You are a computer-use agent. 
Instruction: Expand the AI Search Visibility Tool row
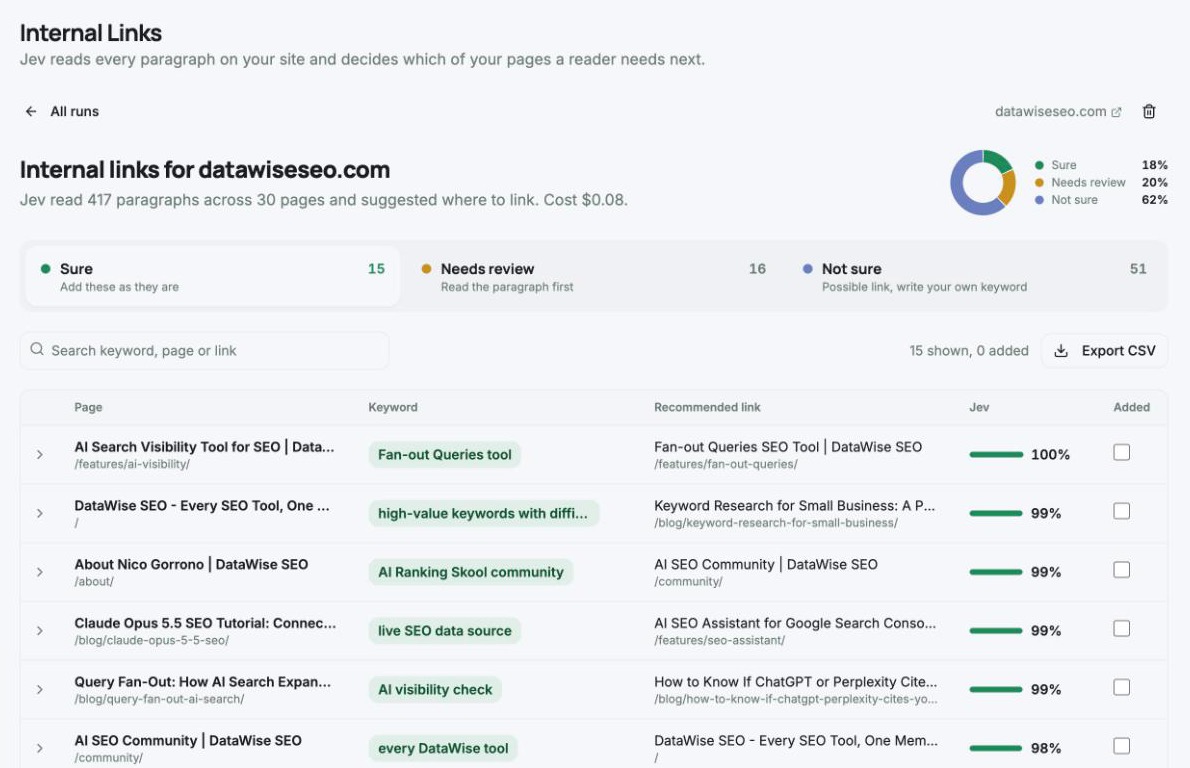click(x=39, y=455)
